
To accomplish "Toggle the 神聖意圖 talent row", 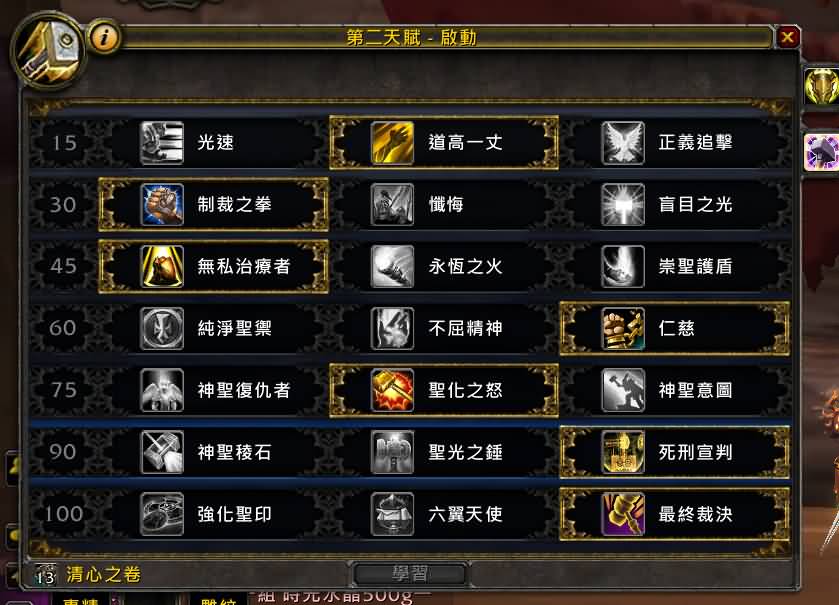I will pyautogui.click(x=675, y=390).
